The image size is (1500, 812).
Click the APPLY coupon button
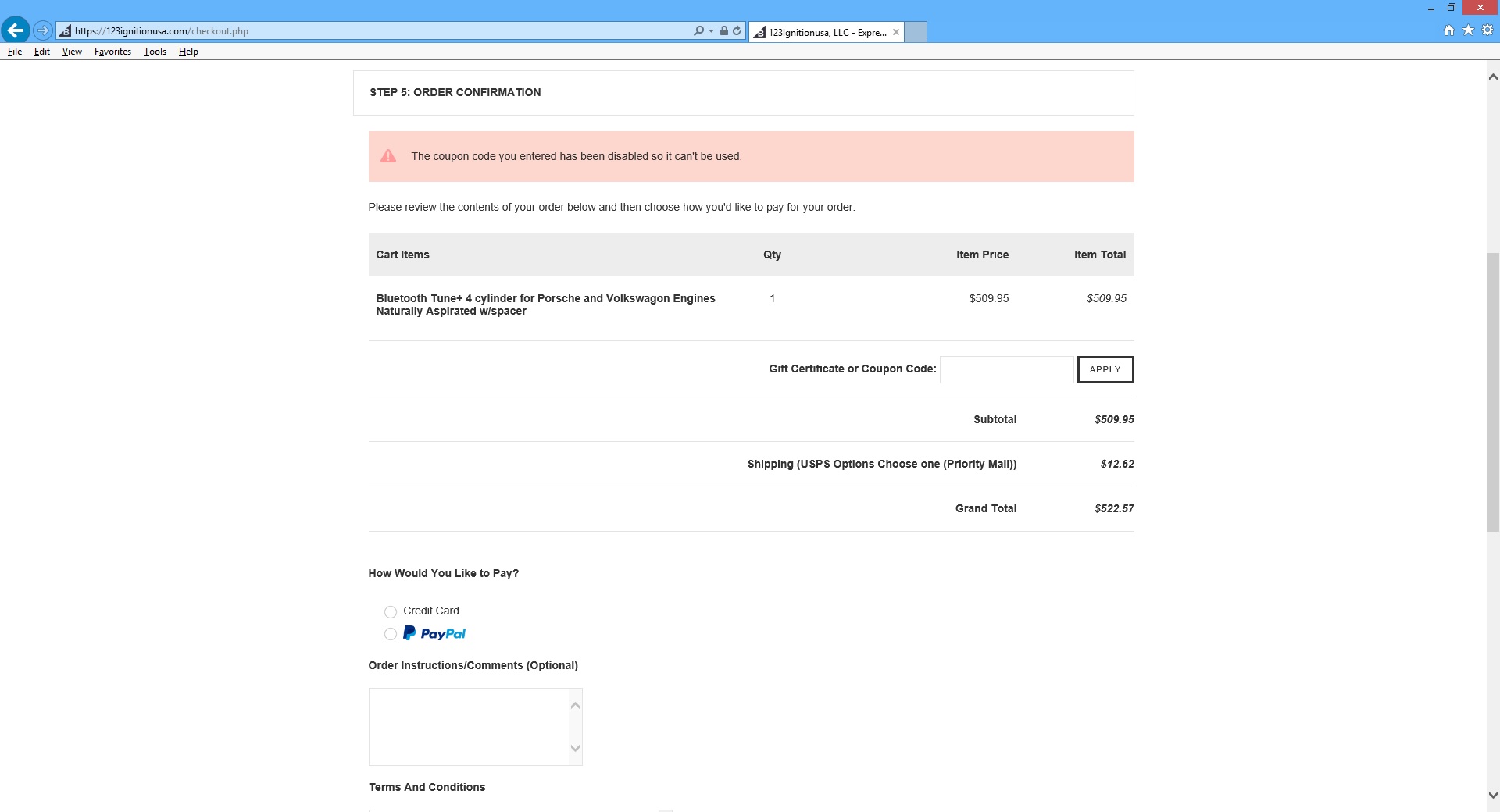pyautogui.click(x=1105, y=369)
